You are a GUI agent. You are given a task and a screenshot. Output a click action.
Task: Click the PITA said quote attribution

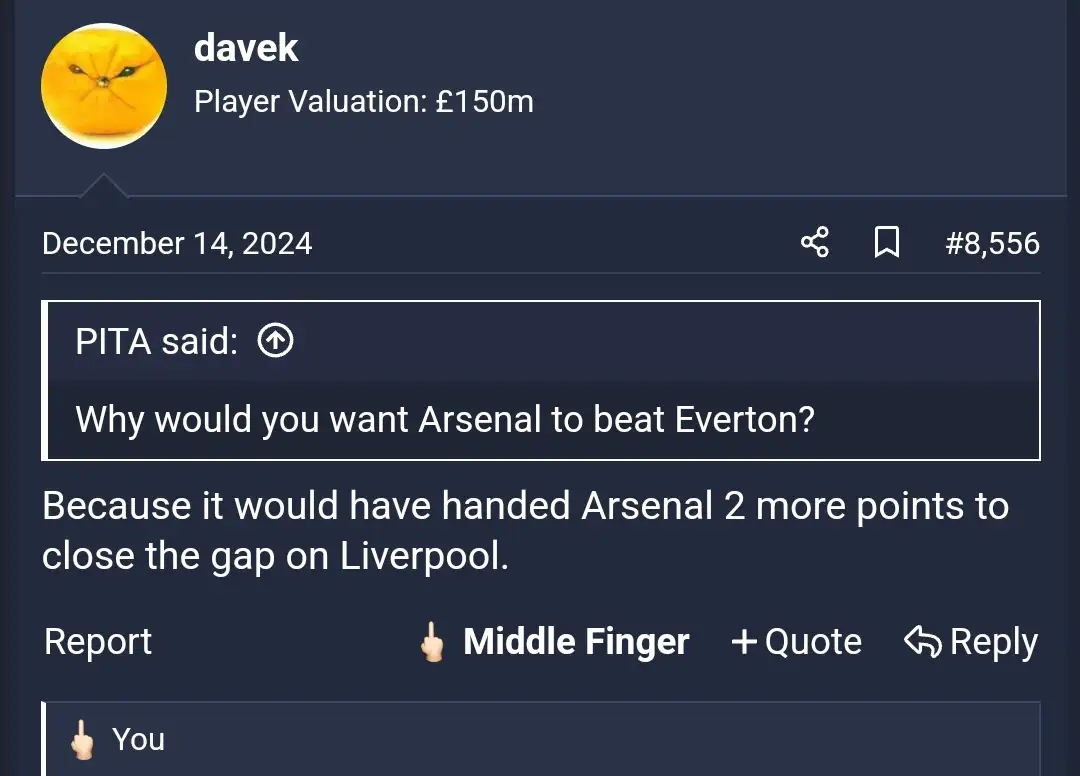[157, 342]
